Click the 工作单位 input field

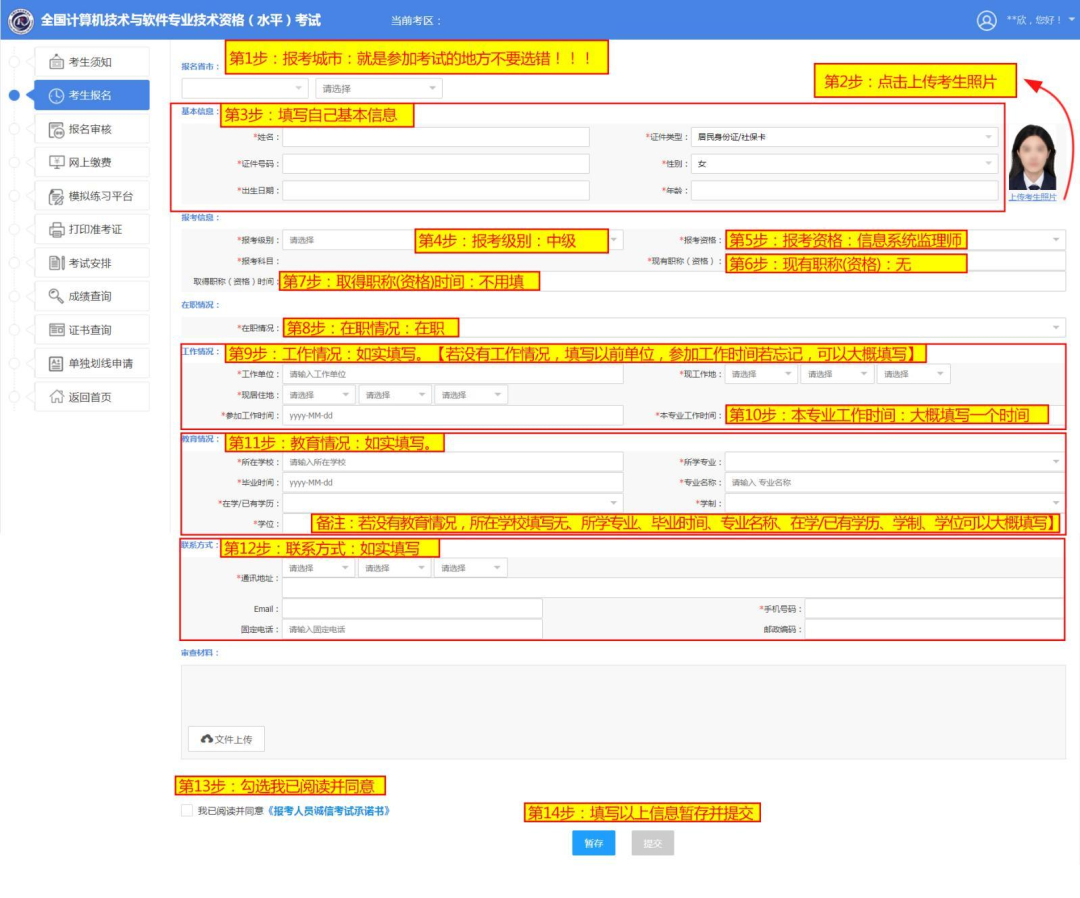(453, 374)
